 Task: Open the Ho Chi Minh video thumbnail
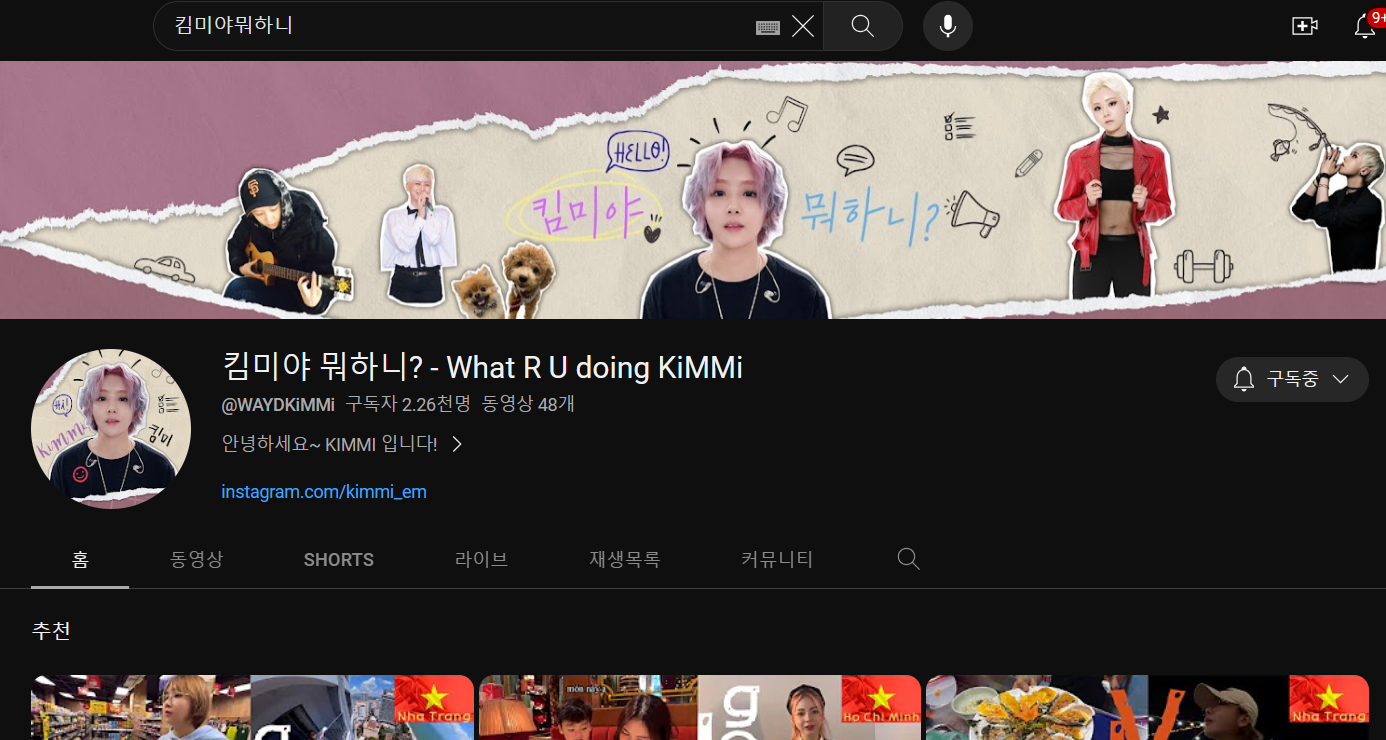click(700, 708)
